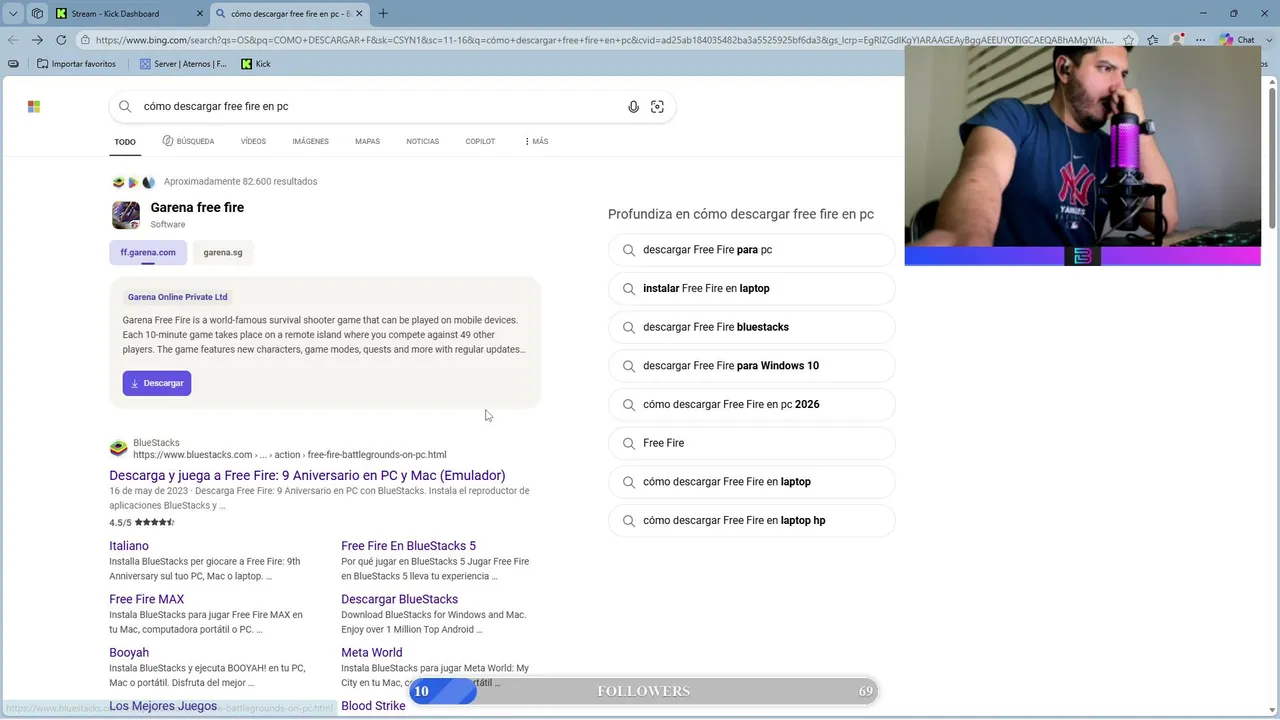The image size is (1280, 720).
Task: Reload the current page
Action: [x=61, y=40]
